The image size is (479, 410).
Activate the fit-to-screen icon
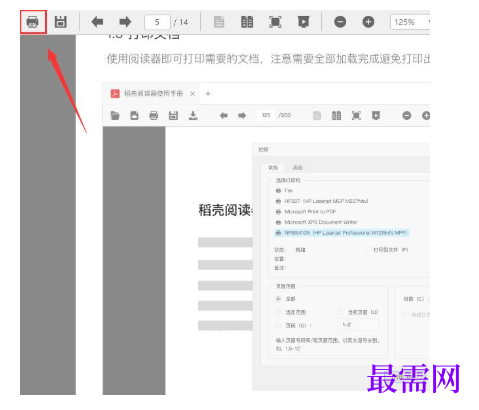point(275,22)
